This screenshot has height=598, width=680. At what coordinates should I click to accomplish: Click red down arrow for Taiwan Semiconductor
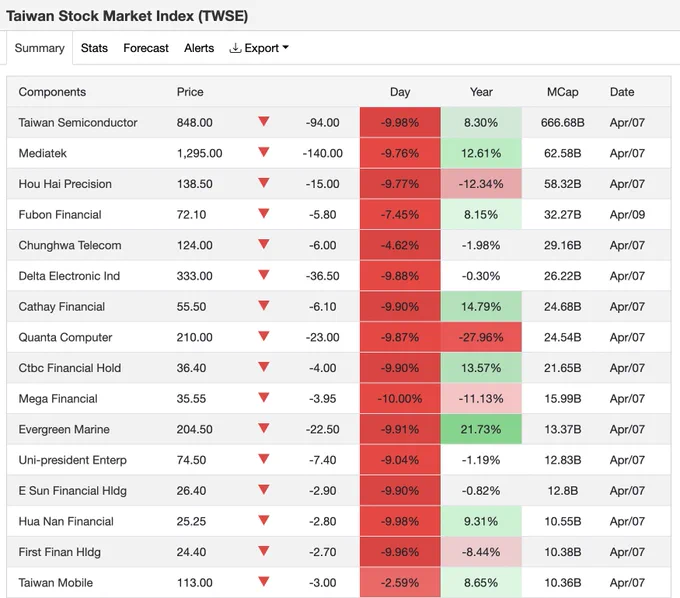pos(264,121)
